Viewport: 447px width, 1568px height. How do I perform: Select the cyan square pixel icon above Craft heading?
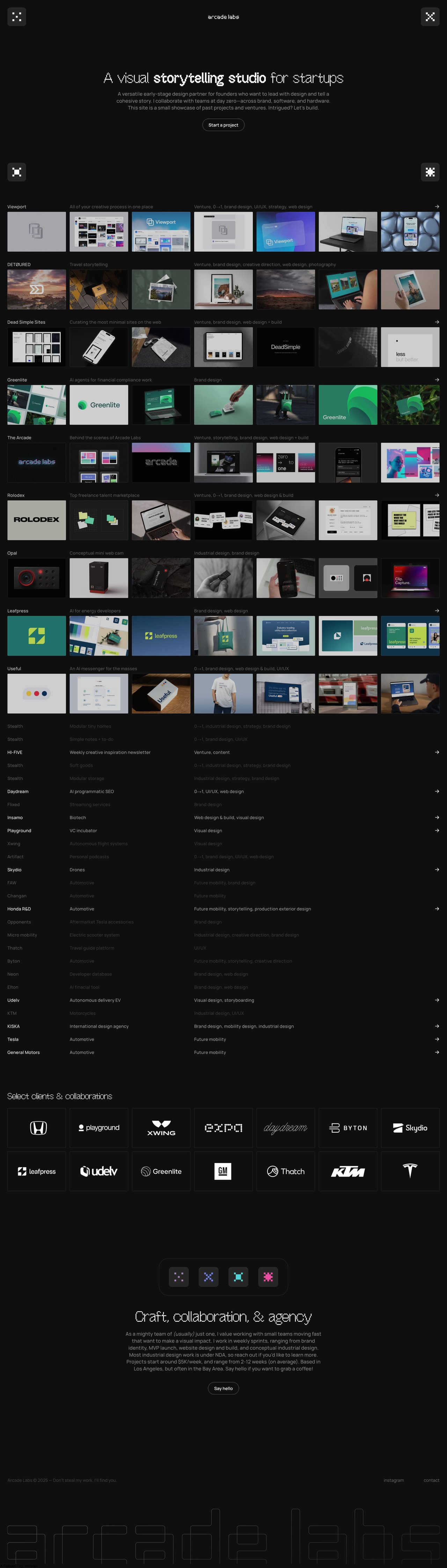point(239,1277)
